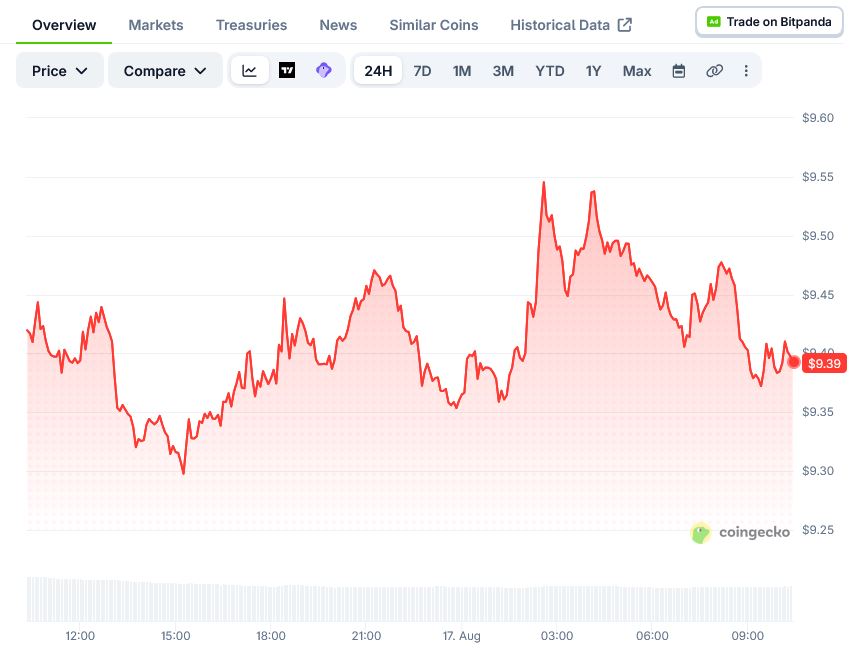The height and width of the screenshot is (648, 855).
Task: Select the 1Y time range
Action: tap(593, 71)
